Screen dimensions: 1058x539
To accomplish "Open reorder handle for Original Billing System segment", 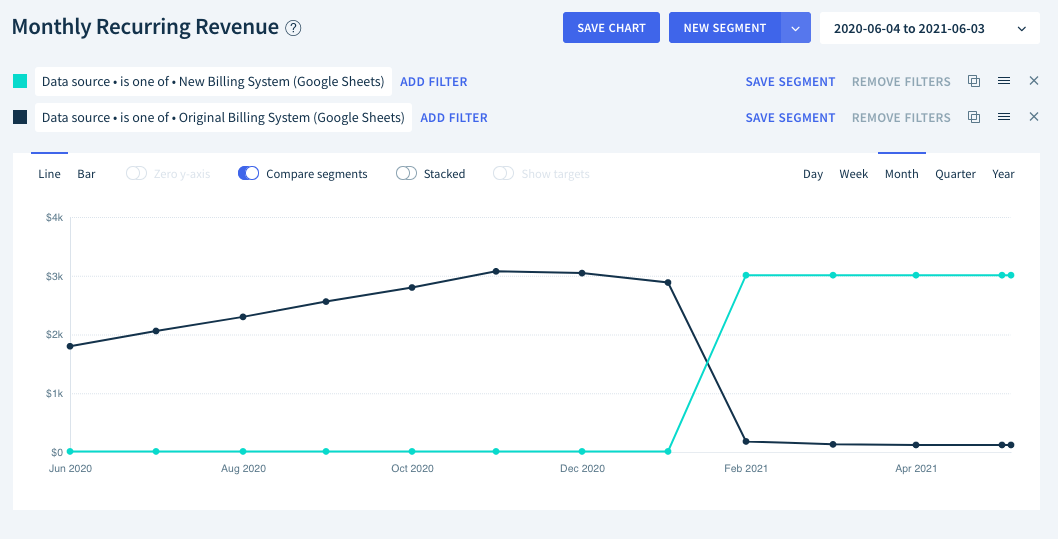I will 1004,117.
